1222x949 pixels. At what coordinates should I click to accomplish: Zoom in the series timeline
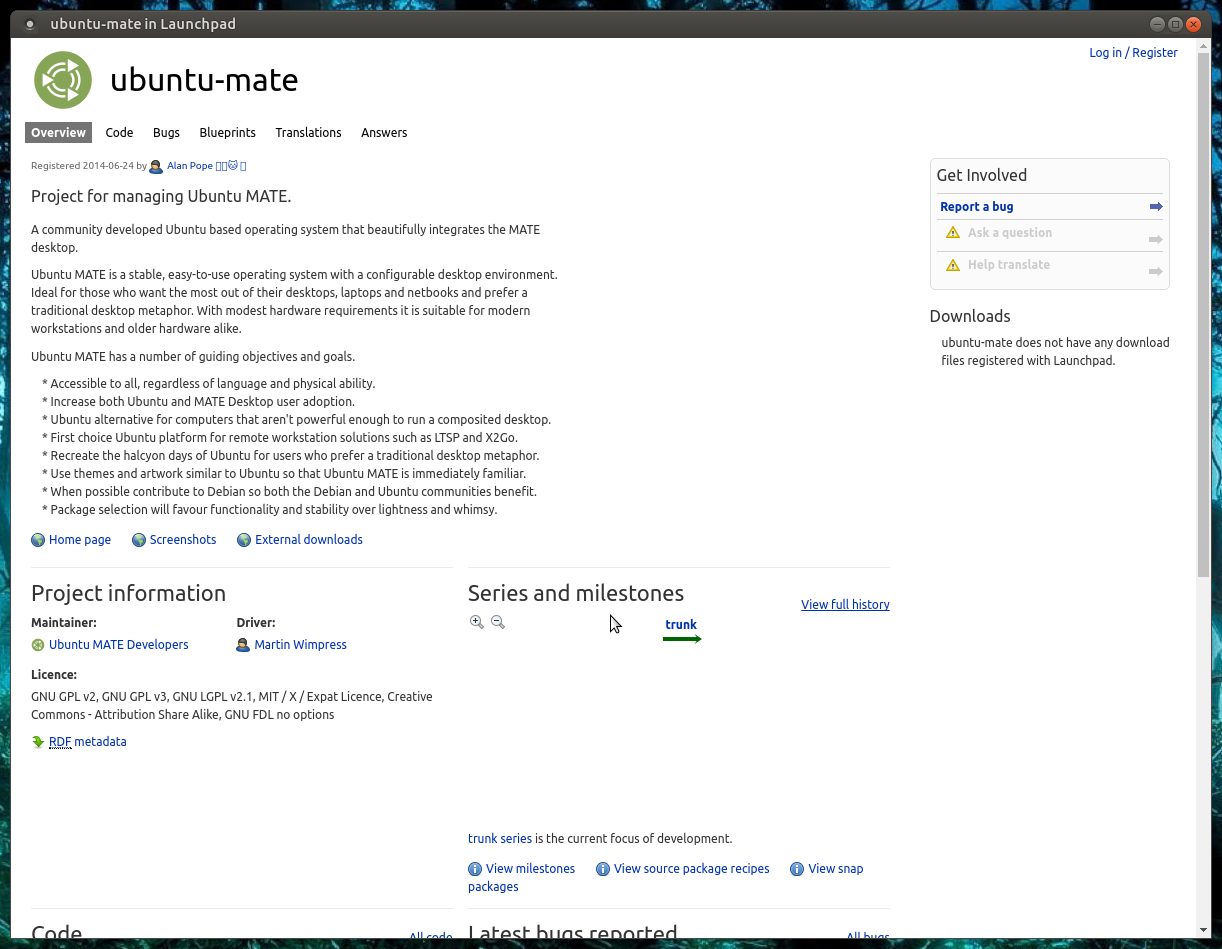click(x=477, y=622)
